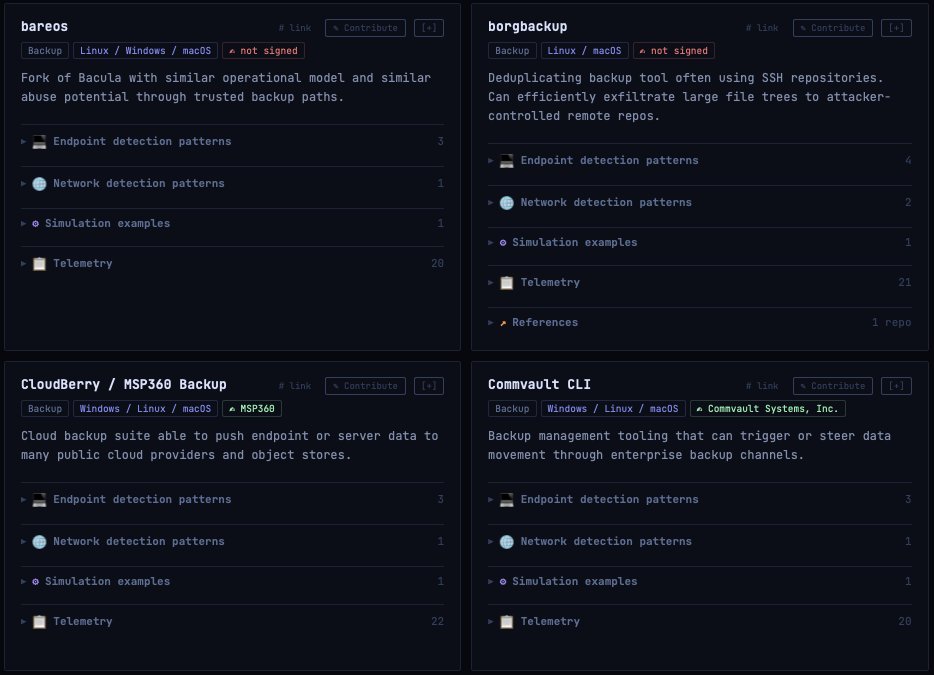Expand Commvault Simulation examples section
The image size is (934, 675).
click(x=699, y=581)
